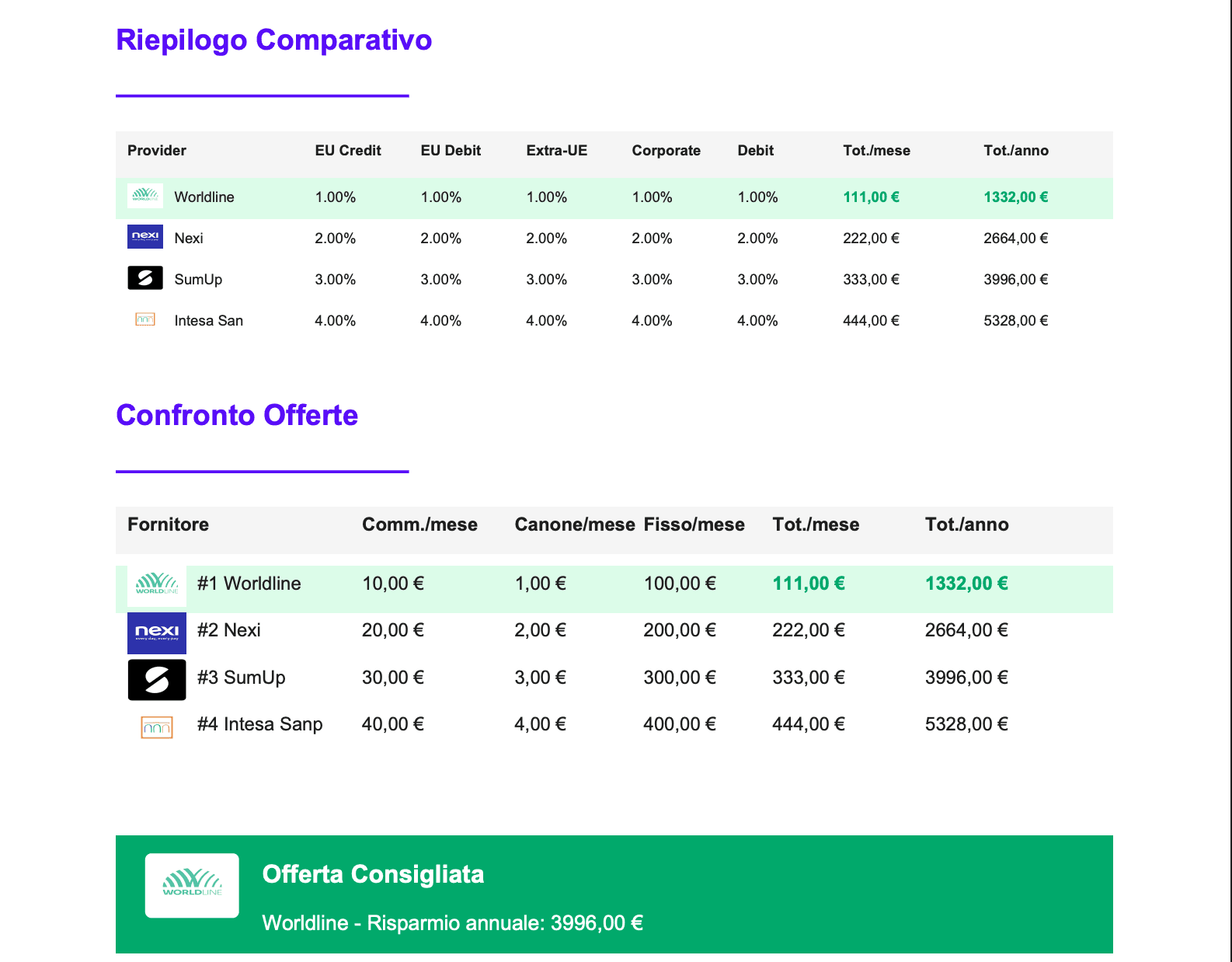
Task: Click the 400,00 € fisso value
Action: [x=680, y=724]
